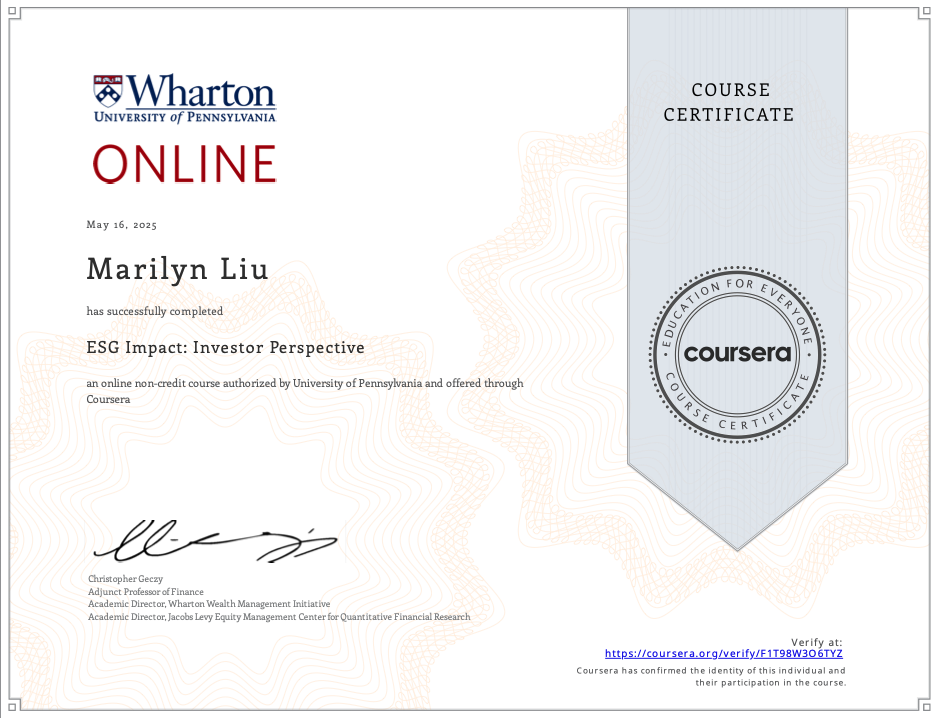Viewport: 938px width, 718px height.
Task: Click "Adjunct Professor of Finance" text
Action: tap(146, 592)
